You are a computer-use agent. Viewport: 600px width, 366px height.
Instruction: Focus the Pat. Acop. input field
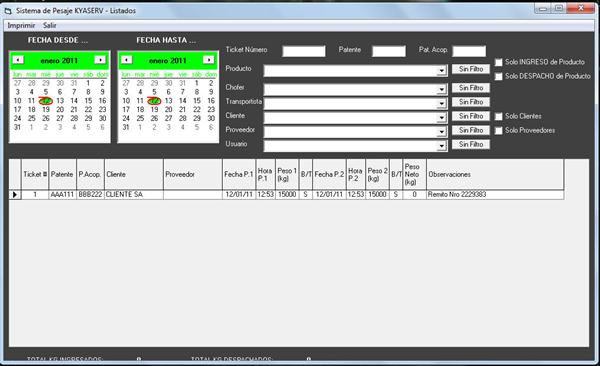469,51
